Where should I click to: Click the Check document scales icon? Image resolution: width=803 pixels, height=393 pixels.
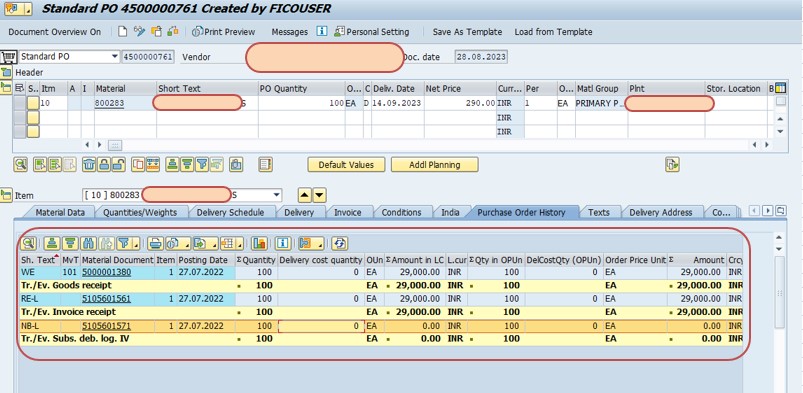(173, 32)
